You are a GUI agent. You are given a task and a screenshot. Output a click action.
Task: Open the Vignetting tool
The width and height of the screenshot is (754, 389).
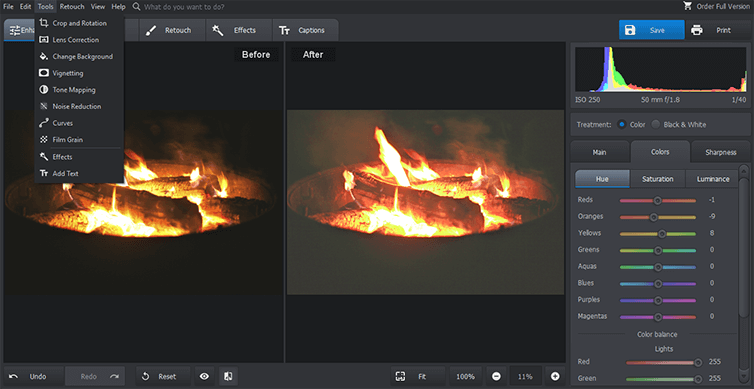[79, 73]
